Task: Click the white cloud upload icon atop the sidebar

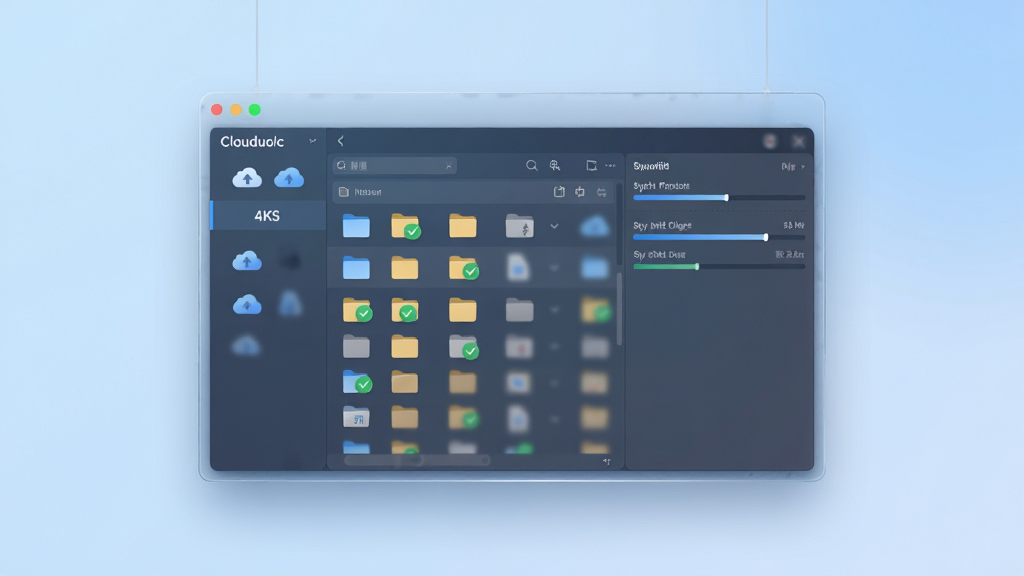Action: point(247,178)
